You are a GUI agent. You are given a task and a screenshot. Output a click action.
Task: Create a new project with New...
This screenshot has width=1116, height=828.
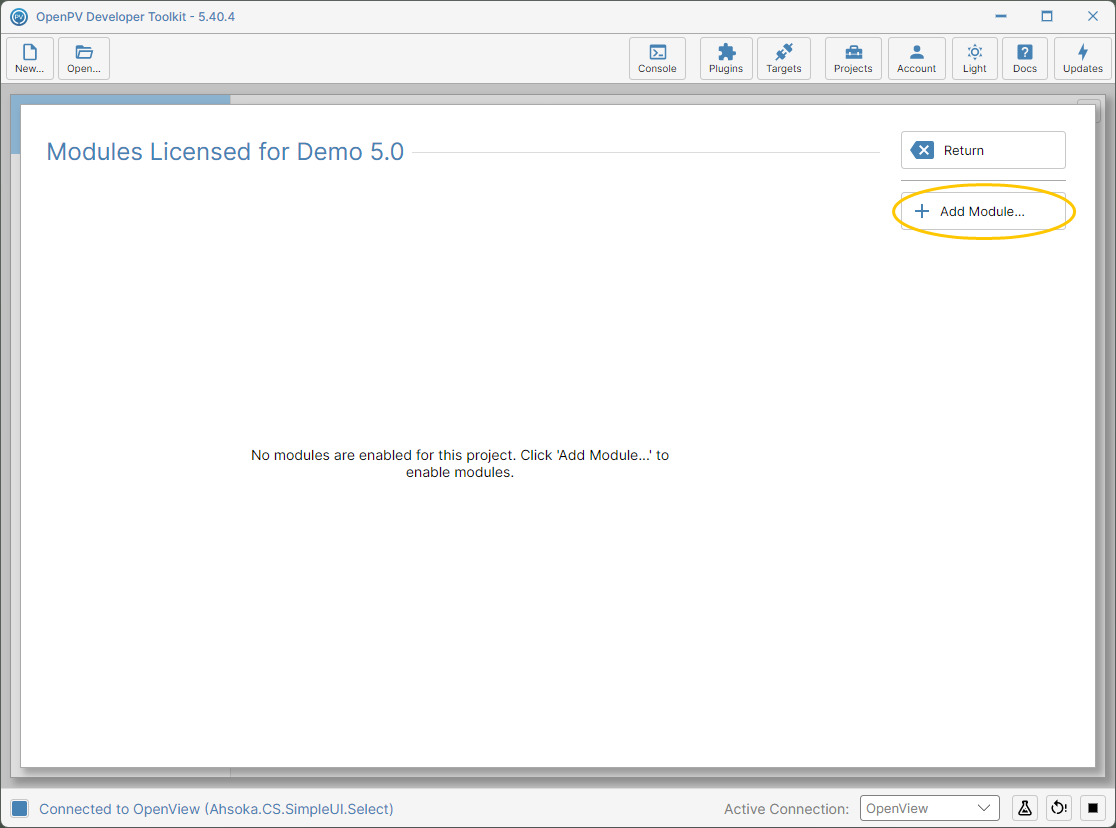coord(30,58)
